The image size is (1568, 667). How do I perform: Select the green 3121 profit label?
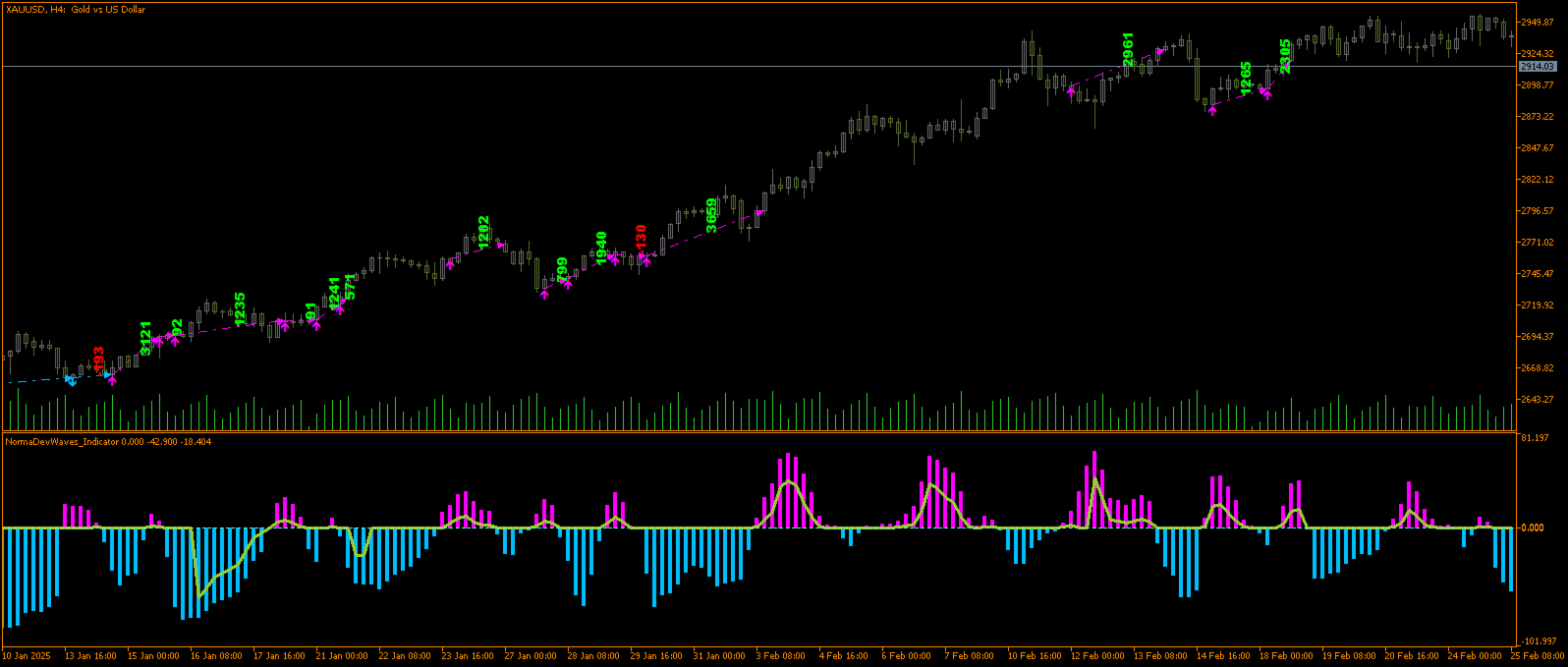[145, 338]
